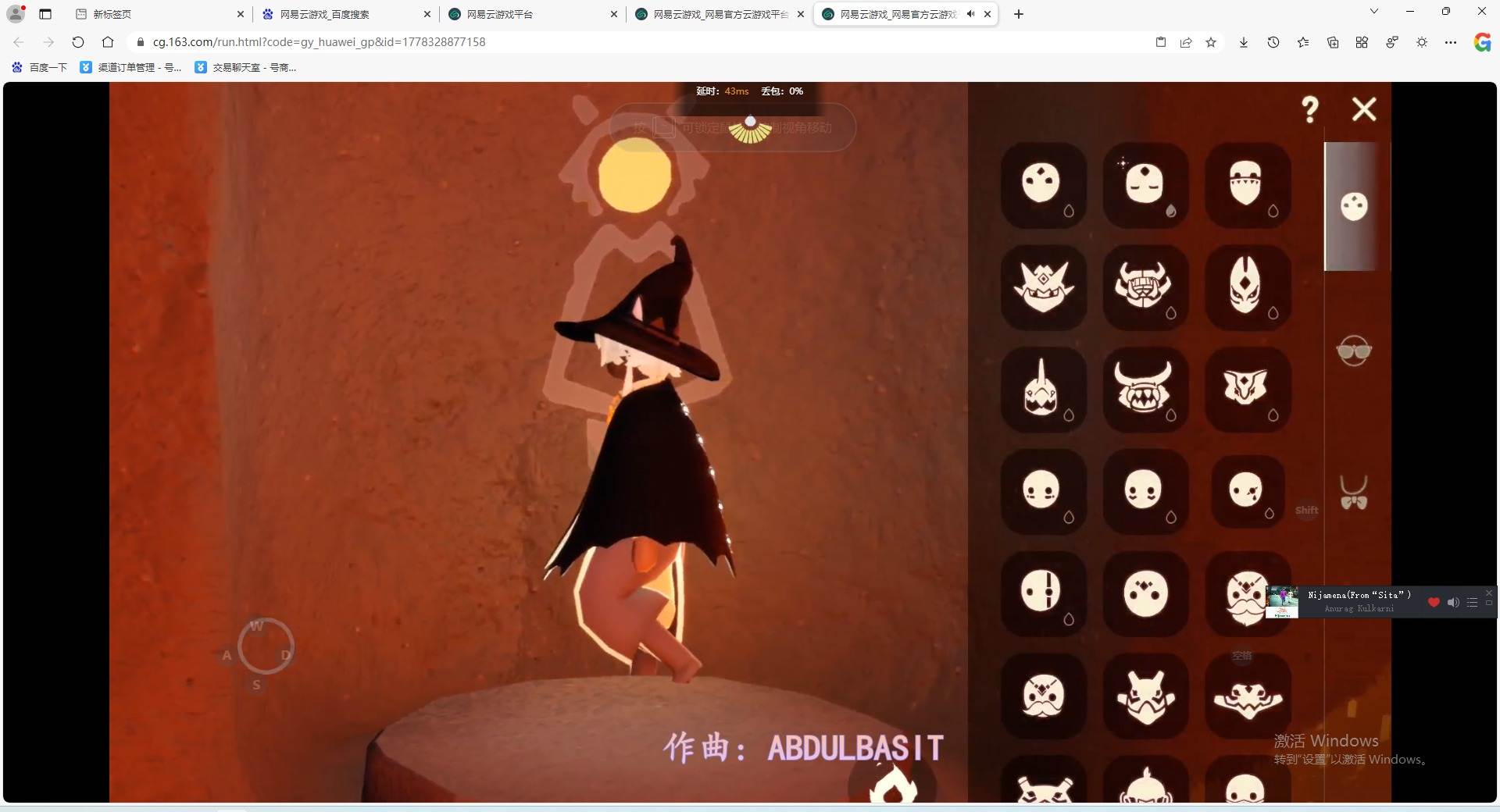This screenshot has height=812, width=1500.
Task: Select the single-horn fanged mask
Action: coord(1043,389)
